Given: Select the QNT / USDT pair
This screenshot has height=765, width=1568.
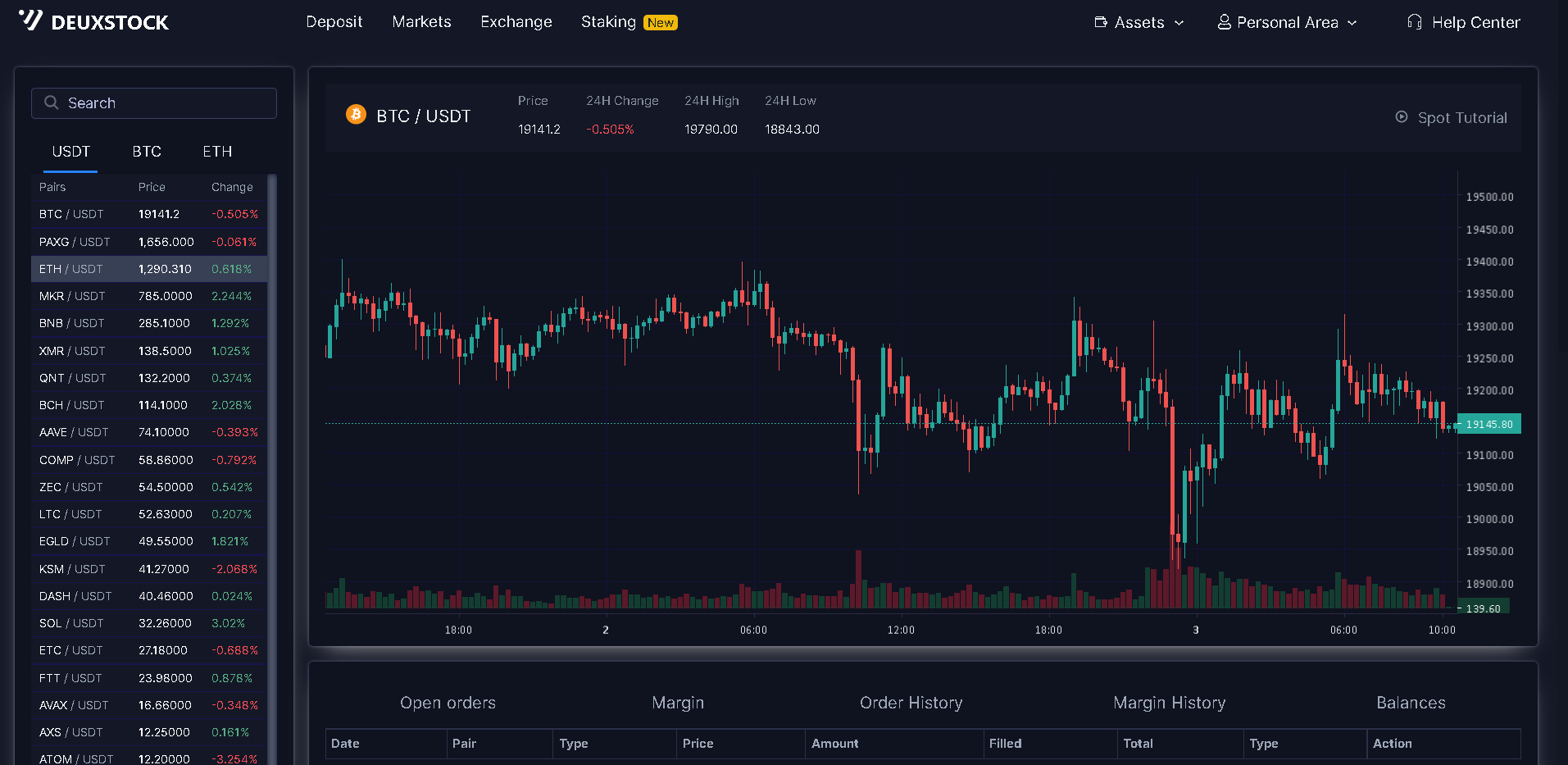Looking at the screenshot, I should pyautogui.click(x=149, y=378).
